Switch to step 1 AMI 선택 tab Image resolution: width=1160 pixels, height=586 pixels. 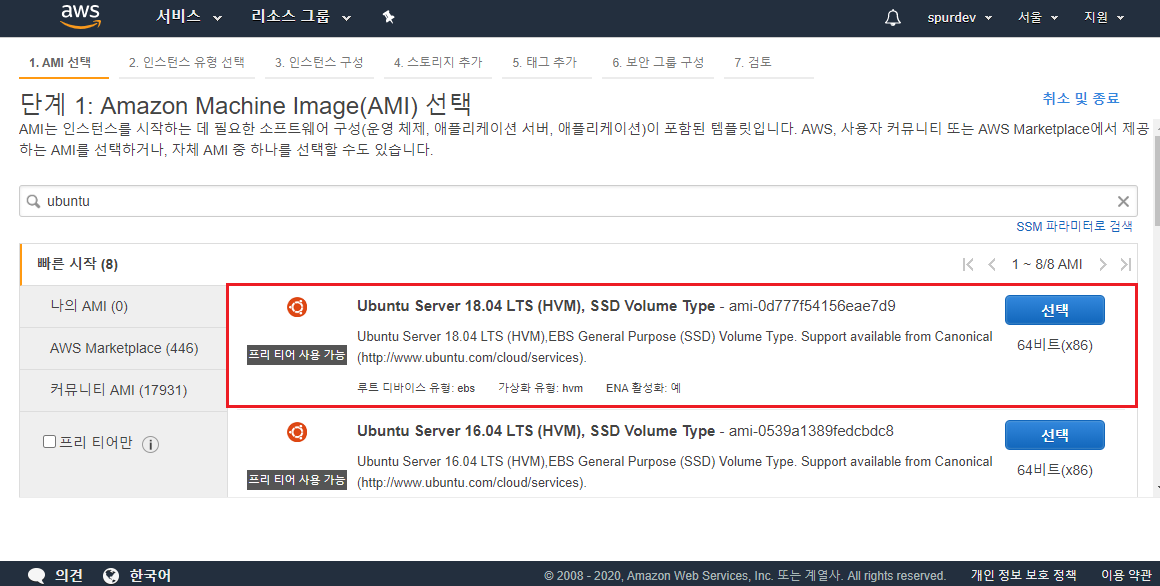tap(64, 63)
